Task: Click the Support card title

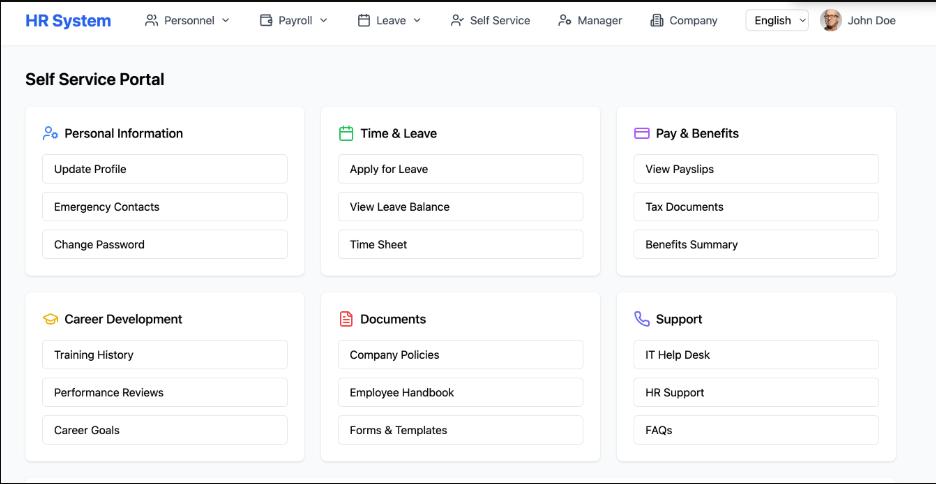Action: (679, 319)
